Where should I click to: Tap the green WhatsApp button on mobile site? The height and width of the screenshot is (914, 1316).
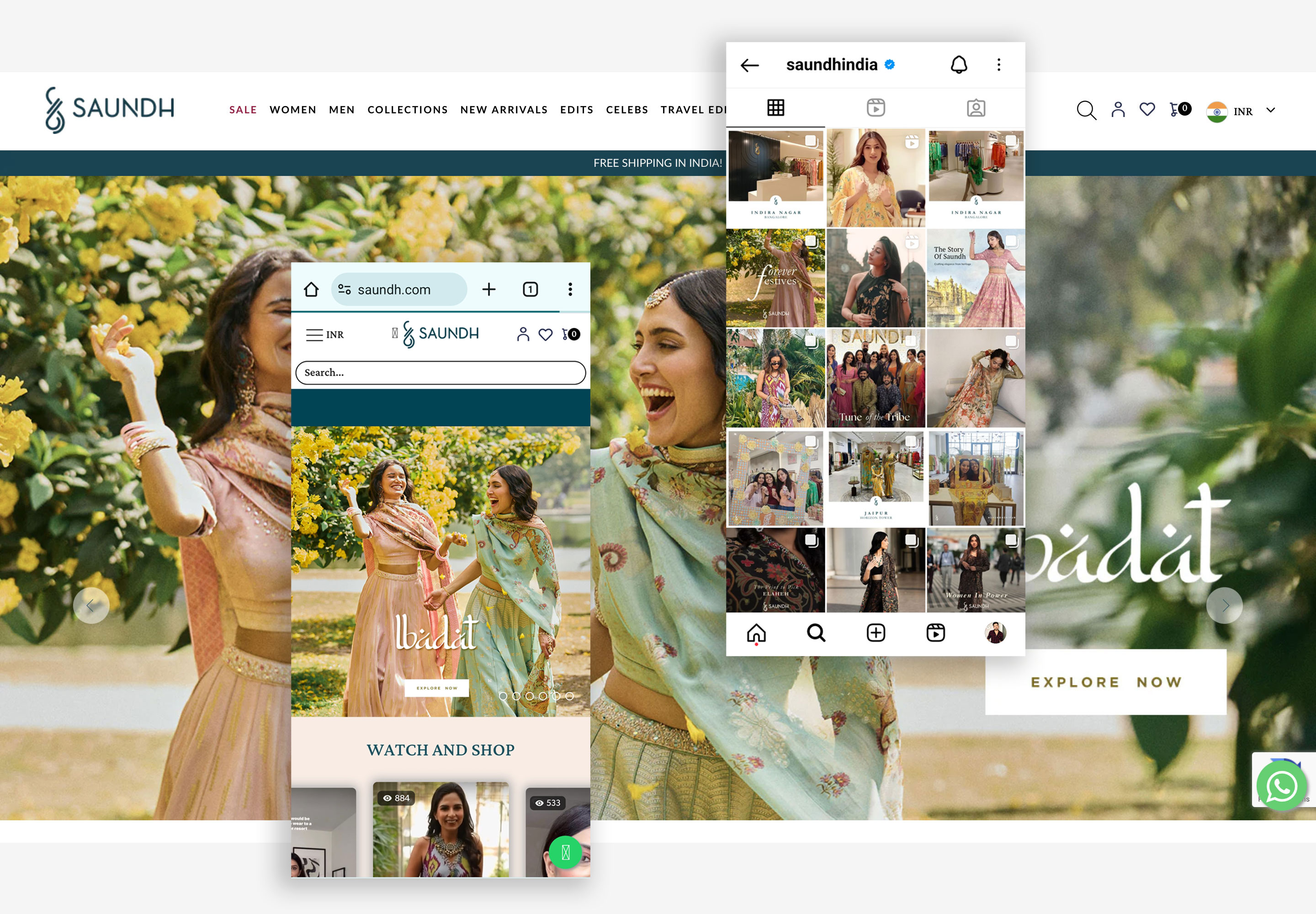[x=565, y=853]
